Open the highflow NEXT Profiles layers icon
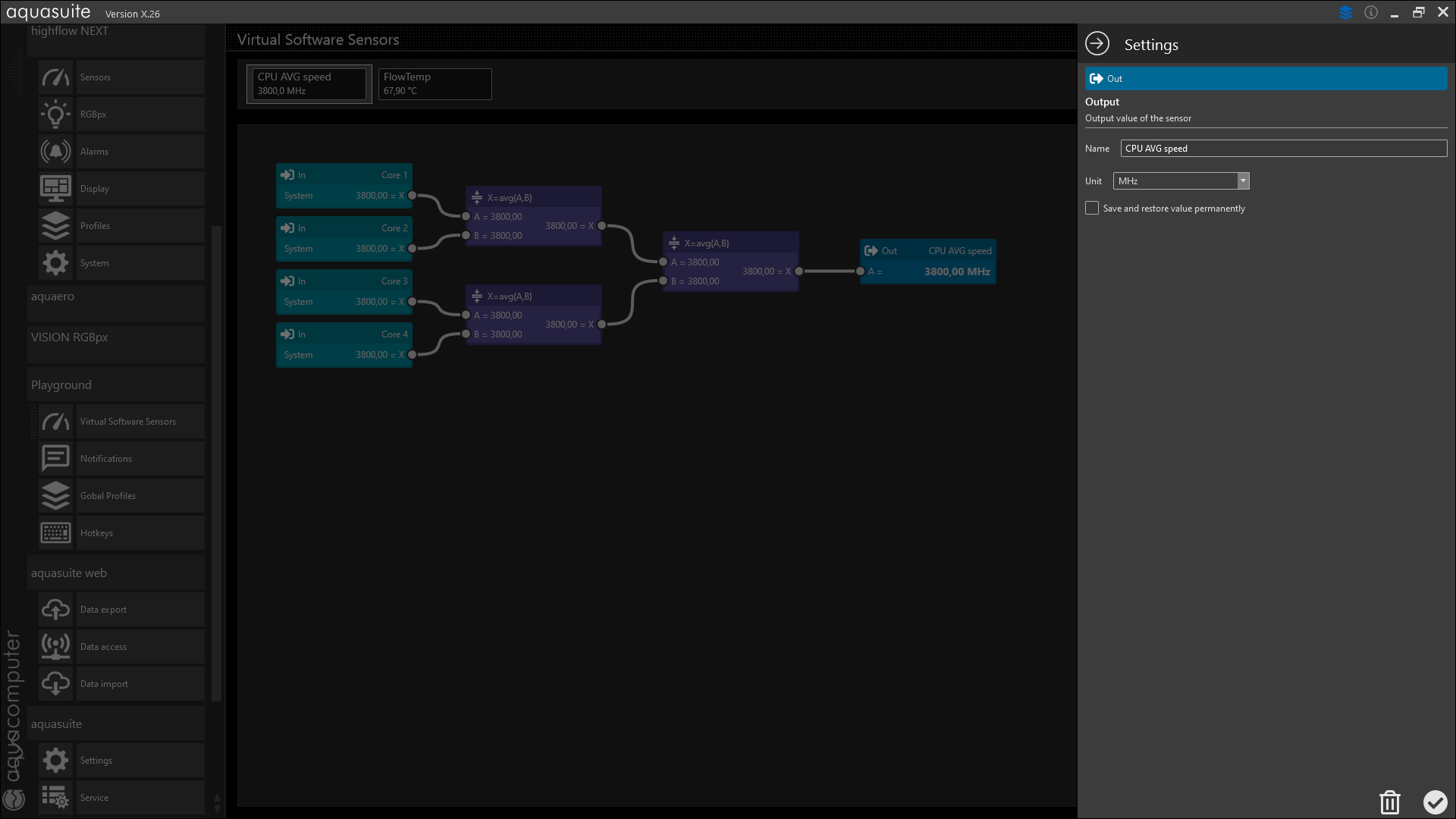Screen dimensions: 1456x819 coord(55,226)
